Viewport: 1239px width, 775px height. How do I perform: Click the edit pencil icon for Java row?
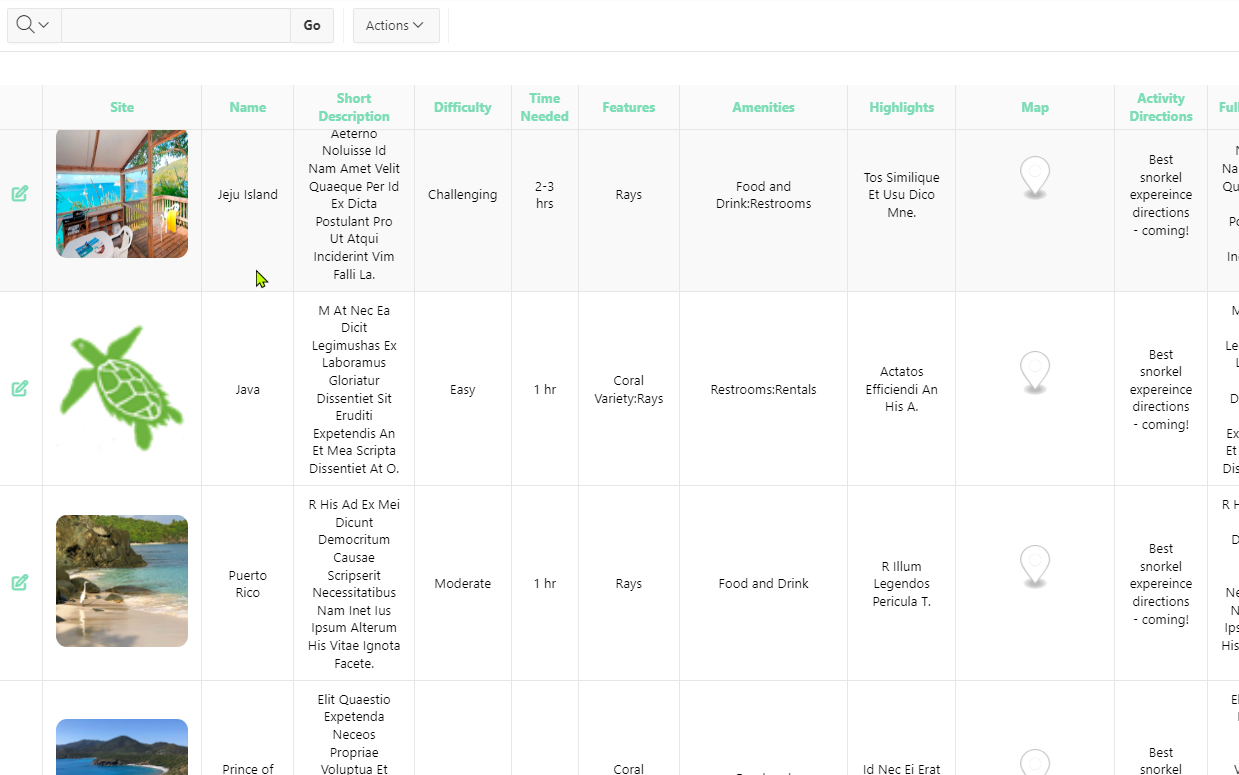coord(20,389)
